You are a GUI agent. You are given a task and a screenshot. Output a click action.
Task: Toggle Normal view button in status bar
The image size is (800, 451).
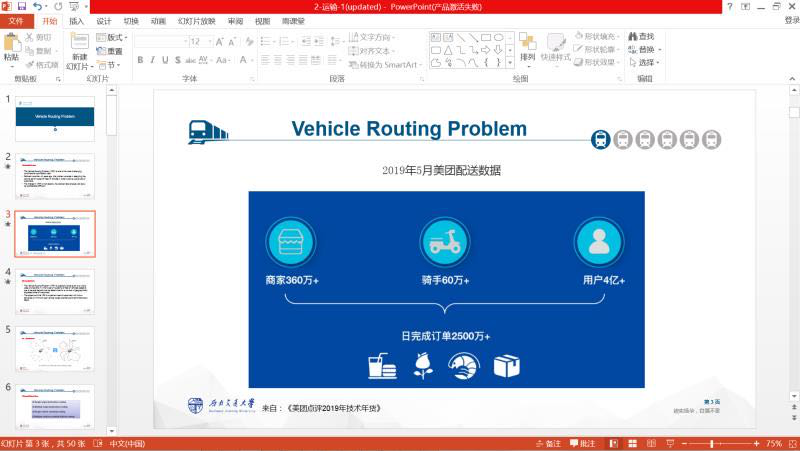(x=614, y=443)
